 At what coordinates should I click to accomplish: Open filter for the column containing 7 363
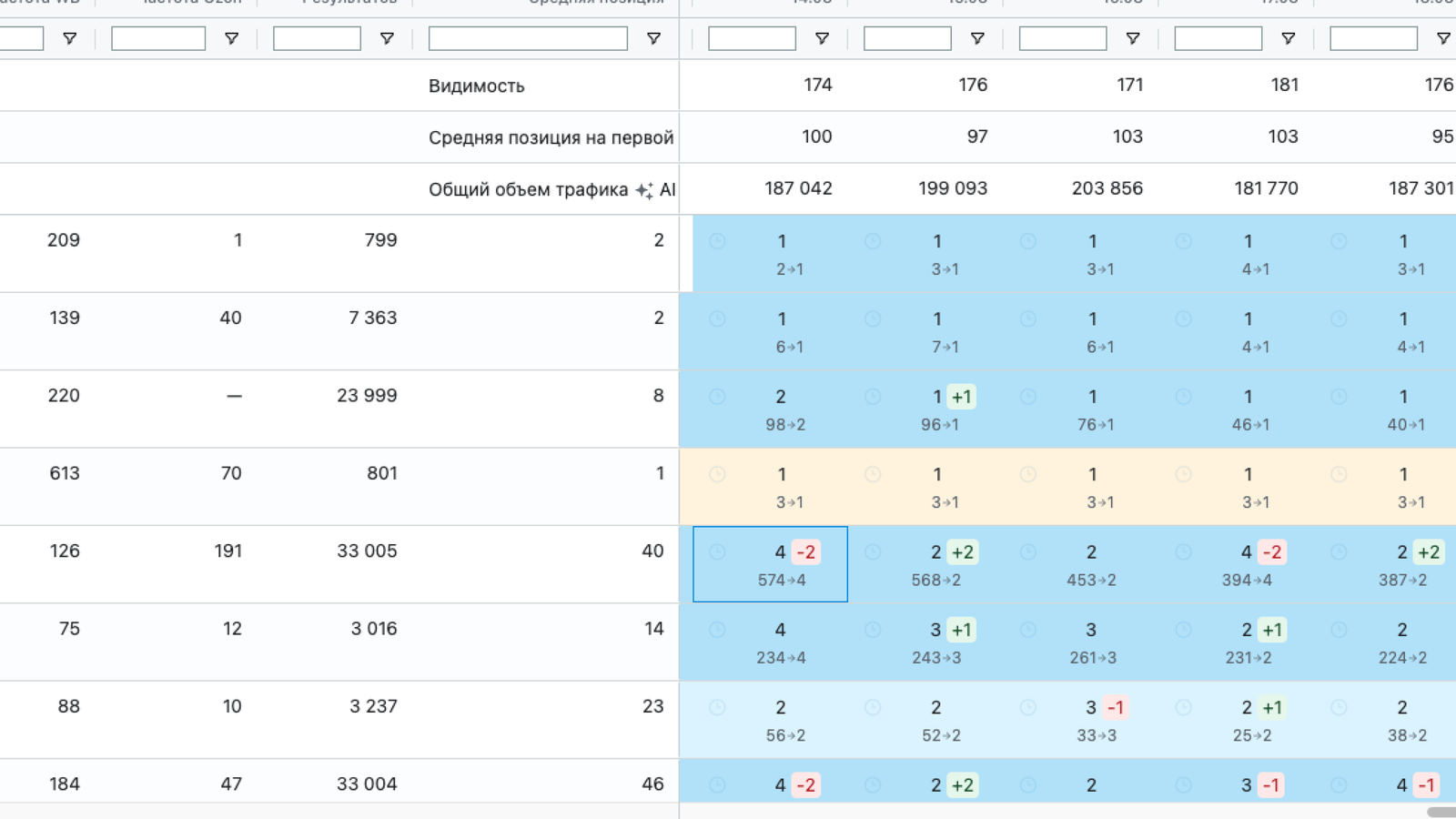387,38
